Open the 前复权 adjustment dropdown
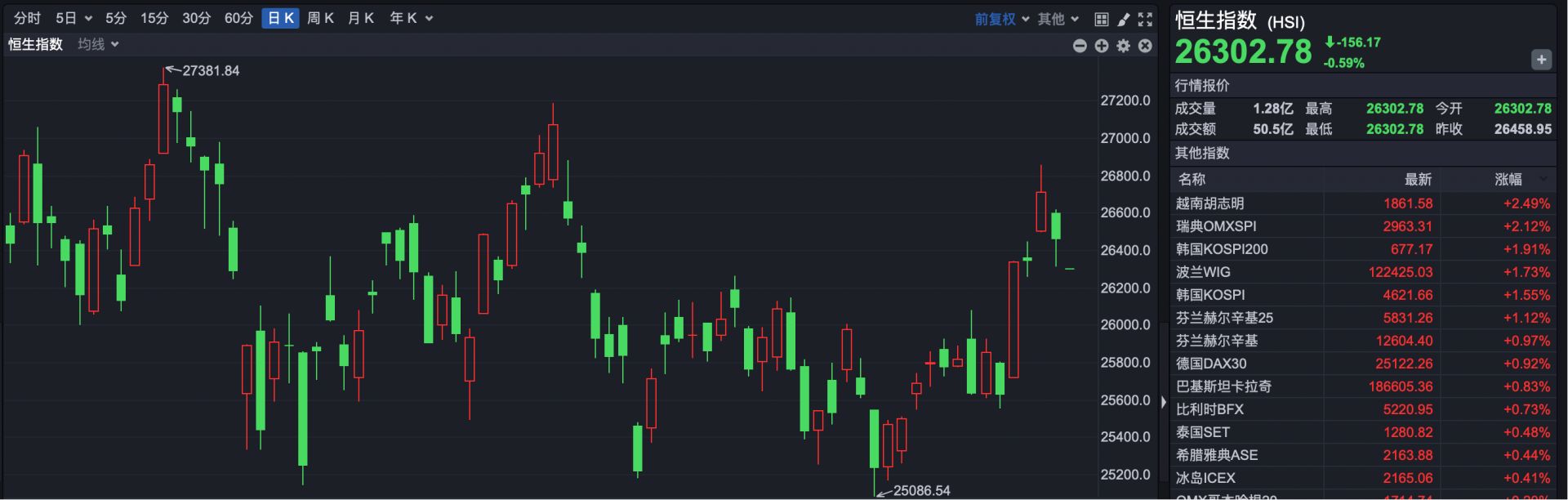 point(1001,19)
